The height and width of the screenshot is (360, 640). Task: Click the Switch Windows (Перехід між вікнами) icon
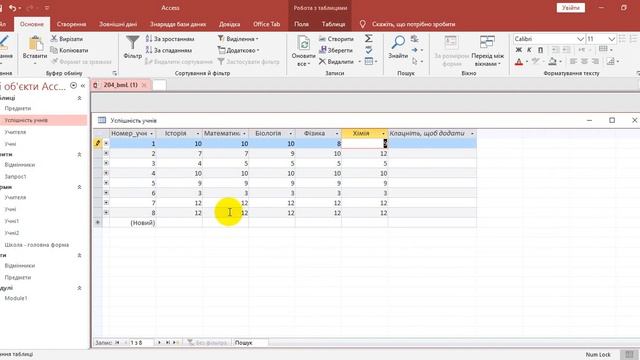pos(487,42)
